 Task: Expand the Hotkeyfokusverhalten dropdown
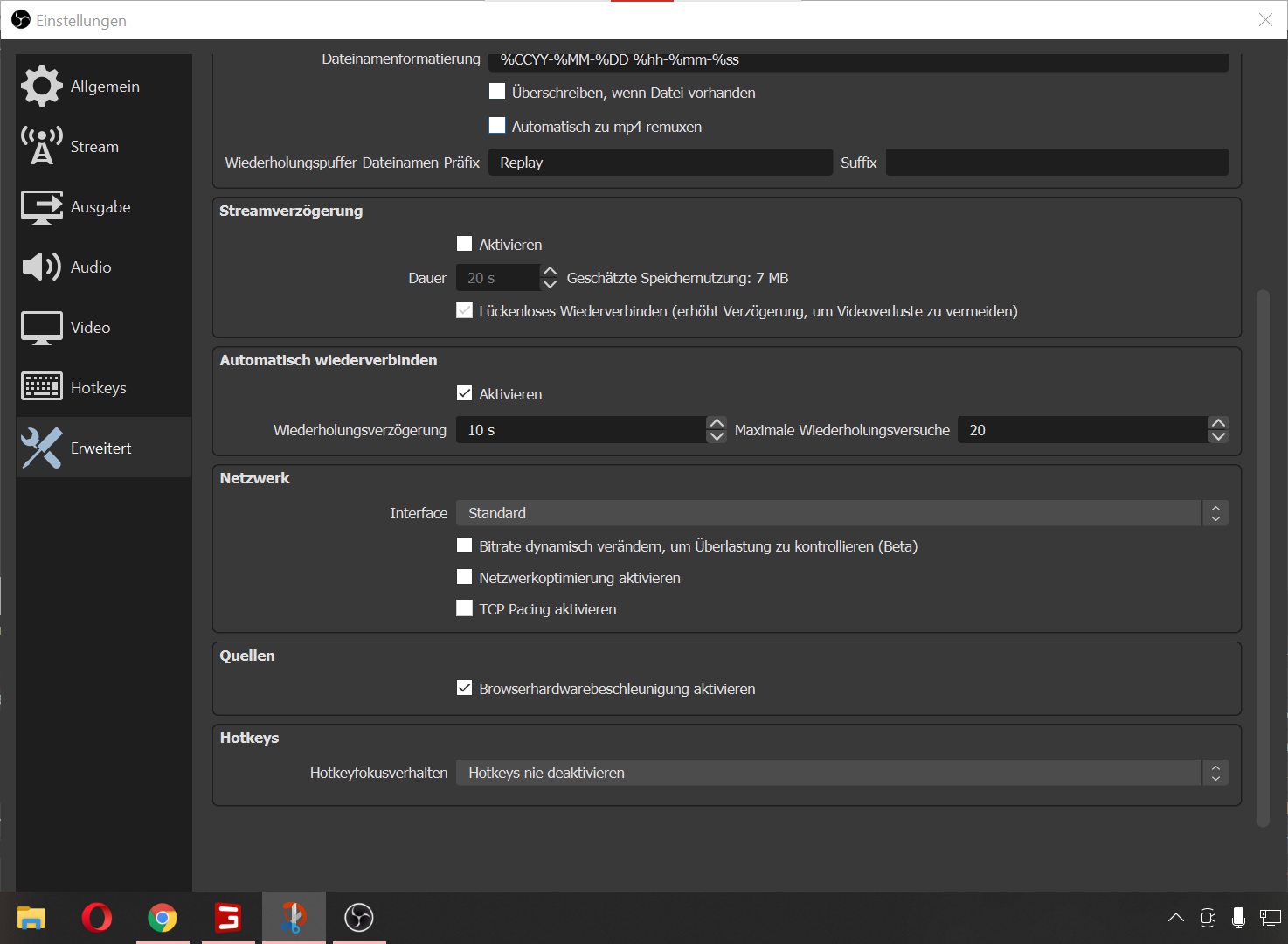[x=841, y=773]
